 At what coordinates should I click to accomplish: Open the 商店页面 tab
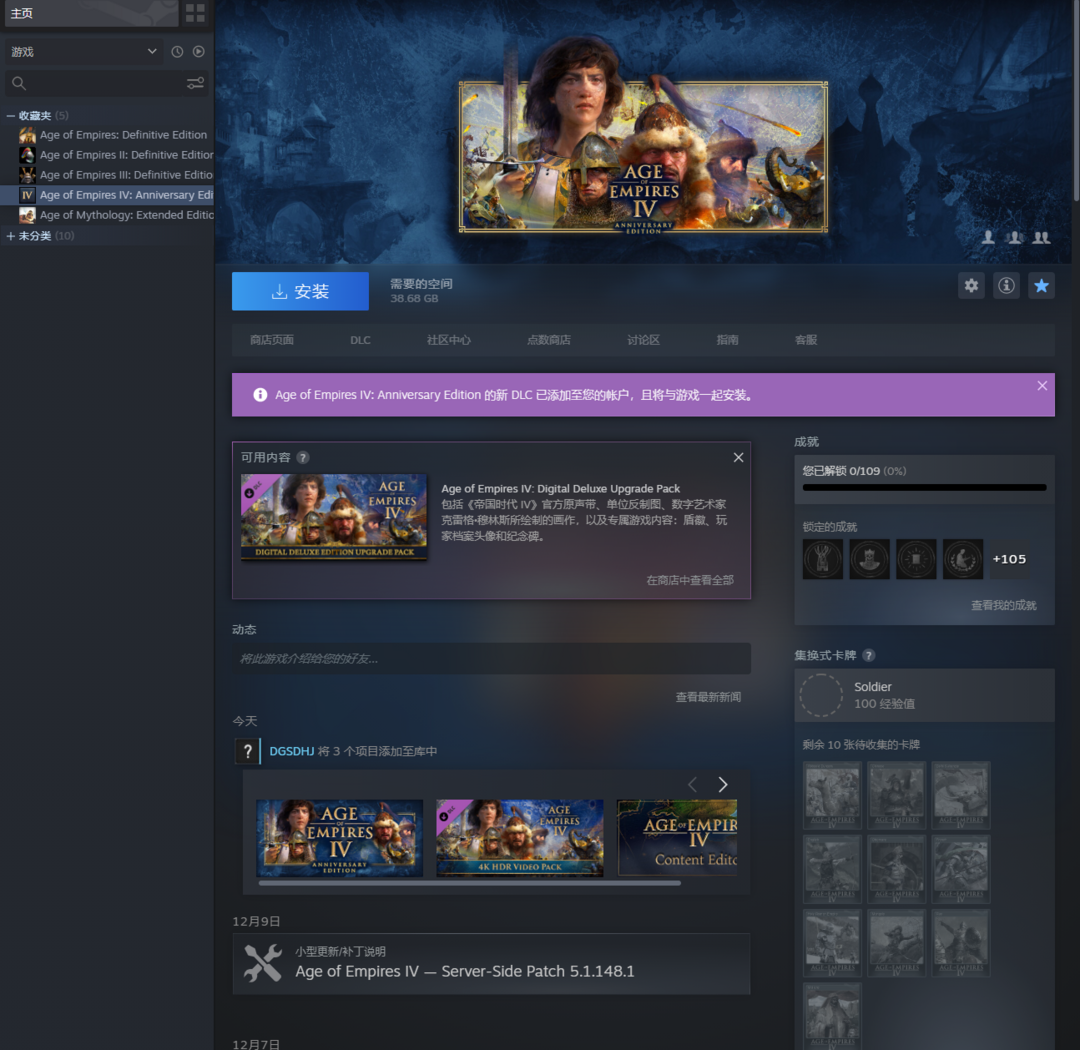[x=272, y=340]
